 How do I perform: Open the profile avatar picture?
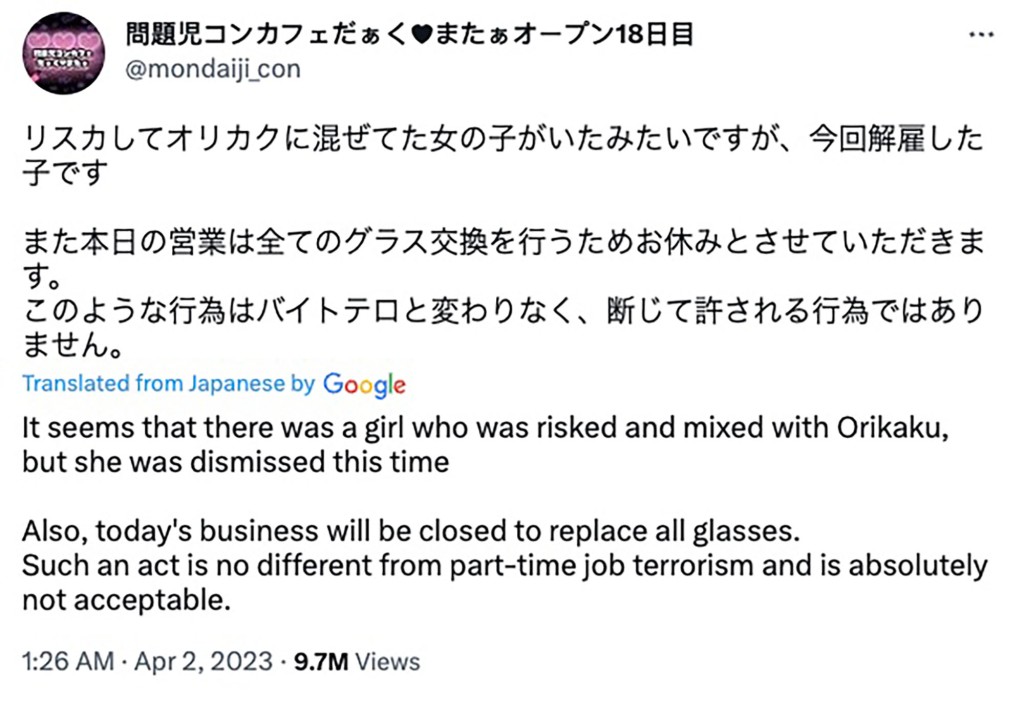point(64,53)
